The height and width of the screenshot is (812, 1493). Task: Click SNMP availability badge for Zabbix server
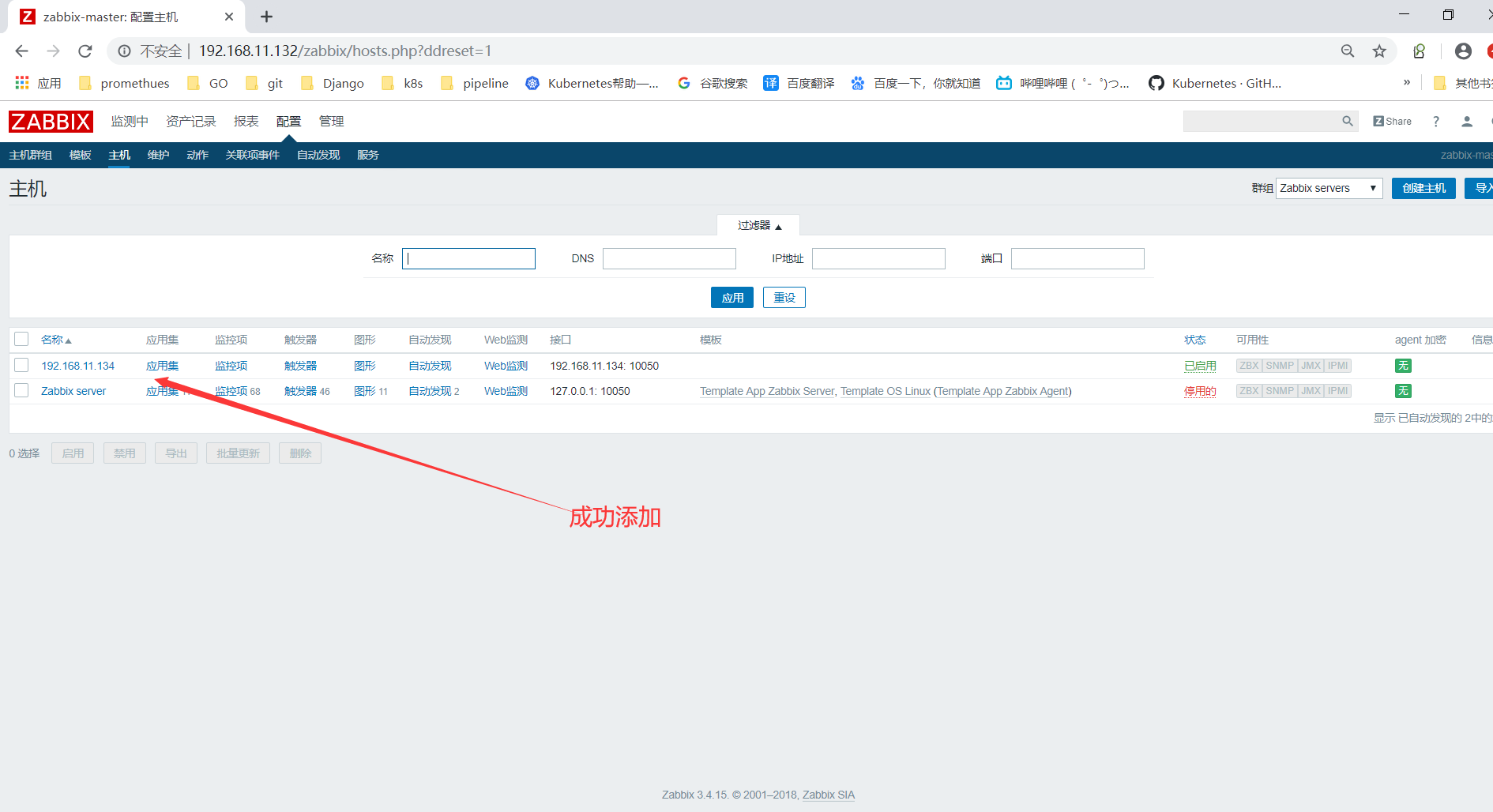pyautogui.click(x=1280, y=391)
